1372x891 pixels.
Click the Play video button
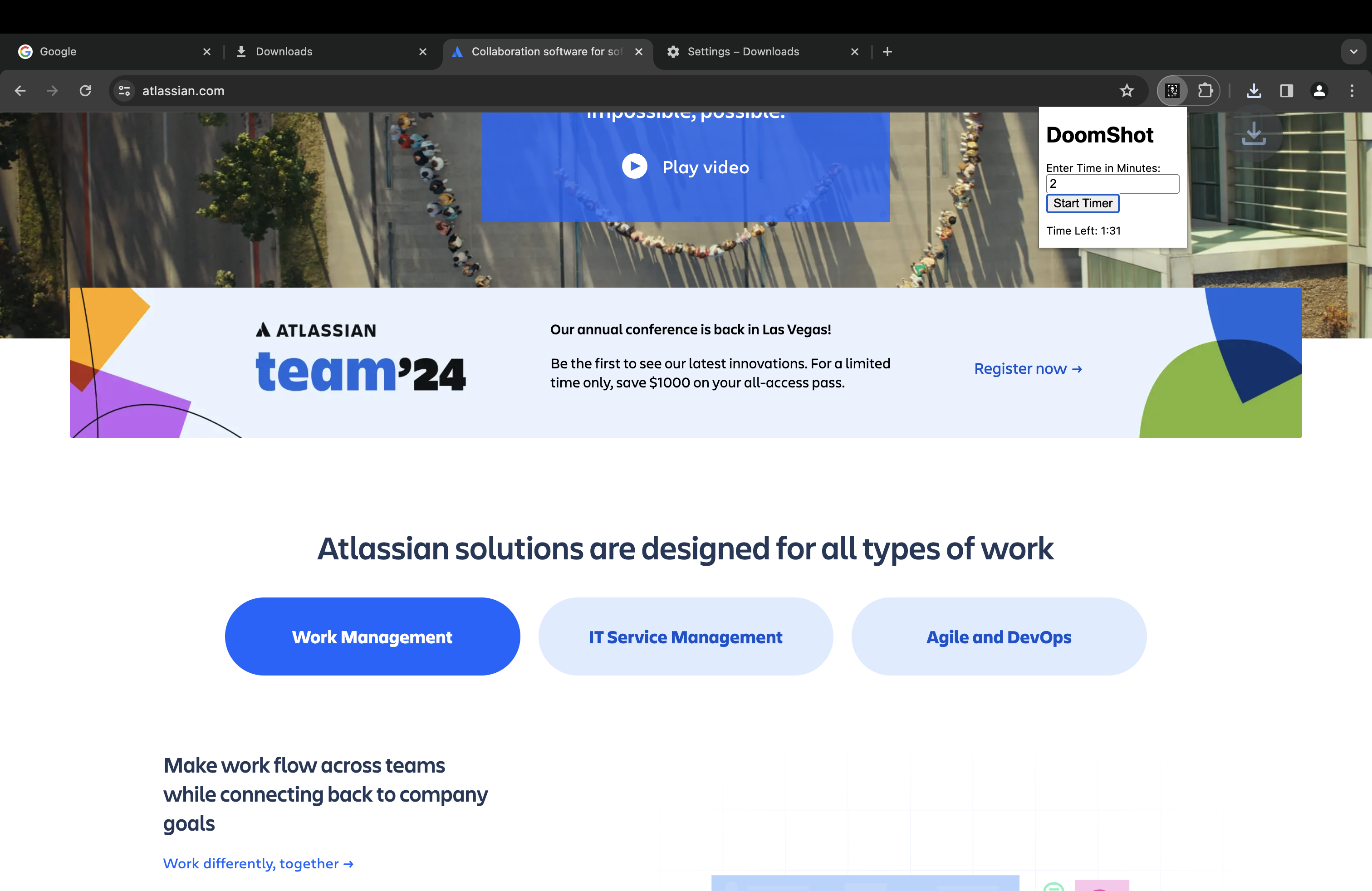685,167
